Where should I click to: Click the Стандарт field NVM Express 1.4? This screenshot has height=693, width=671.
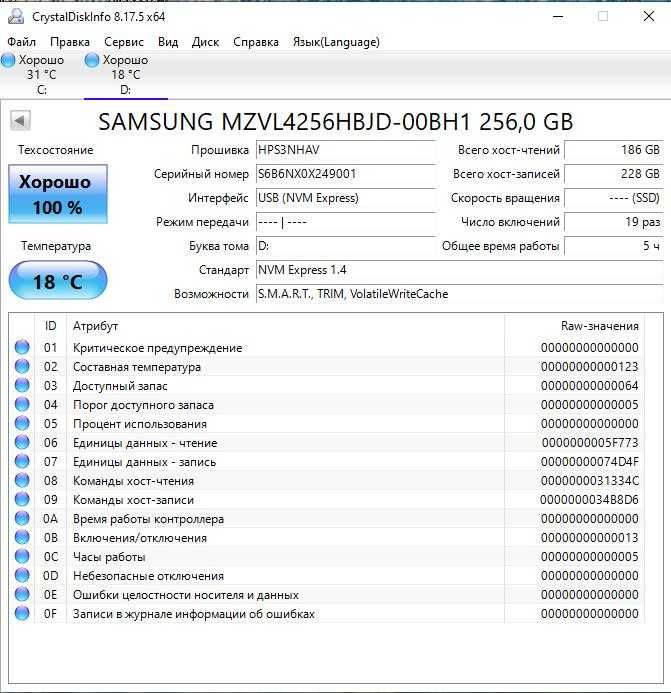(x=460, y=270)
